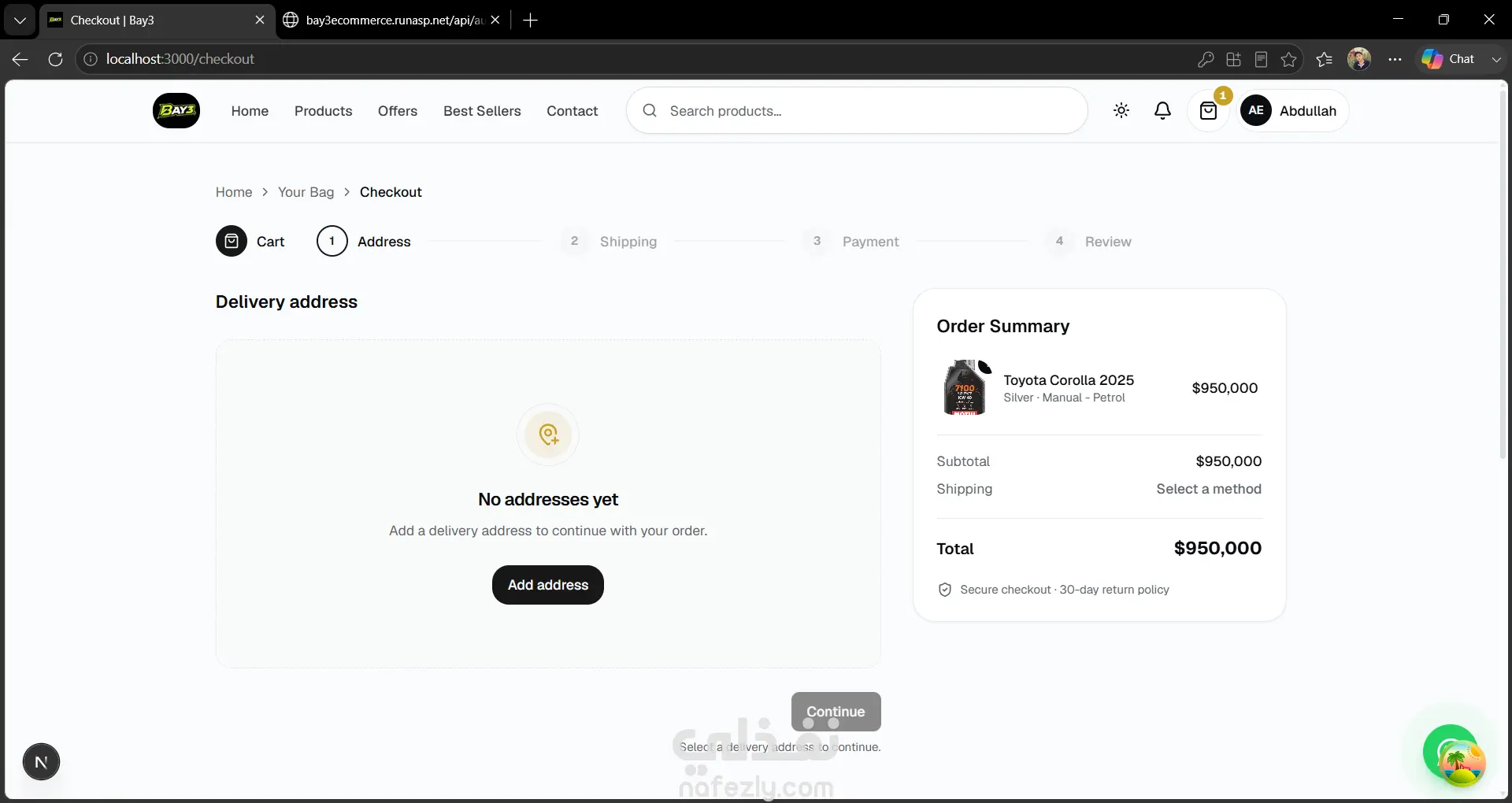Click the Delivery address heading

(x=287, y=302)
